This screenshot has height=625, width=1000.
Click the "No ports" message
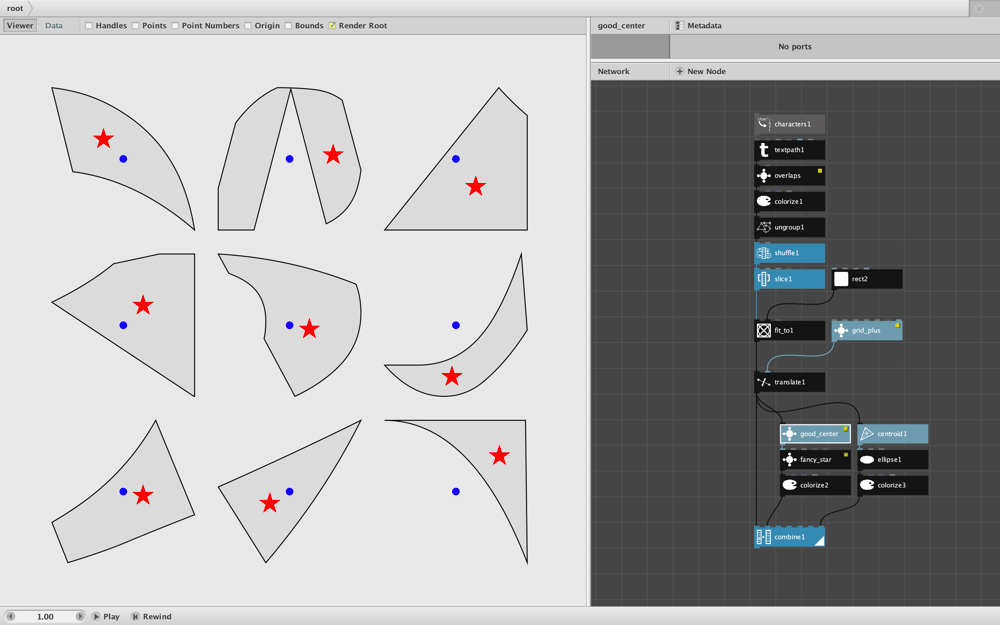click(x=795, y=47)
